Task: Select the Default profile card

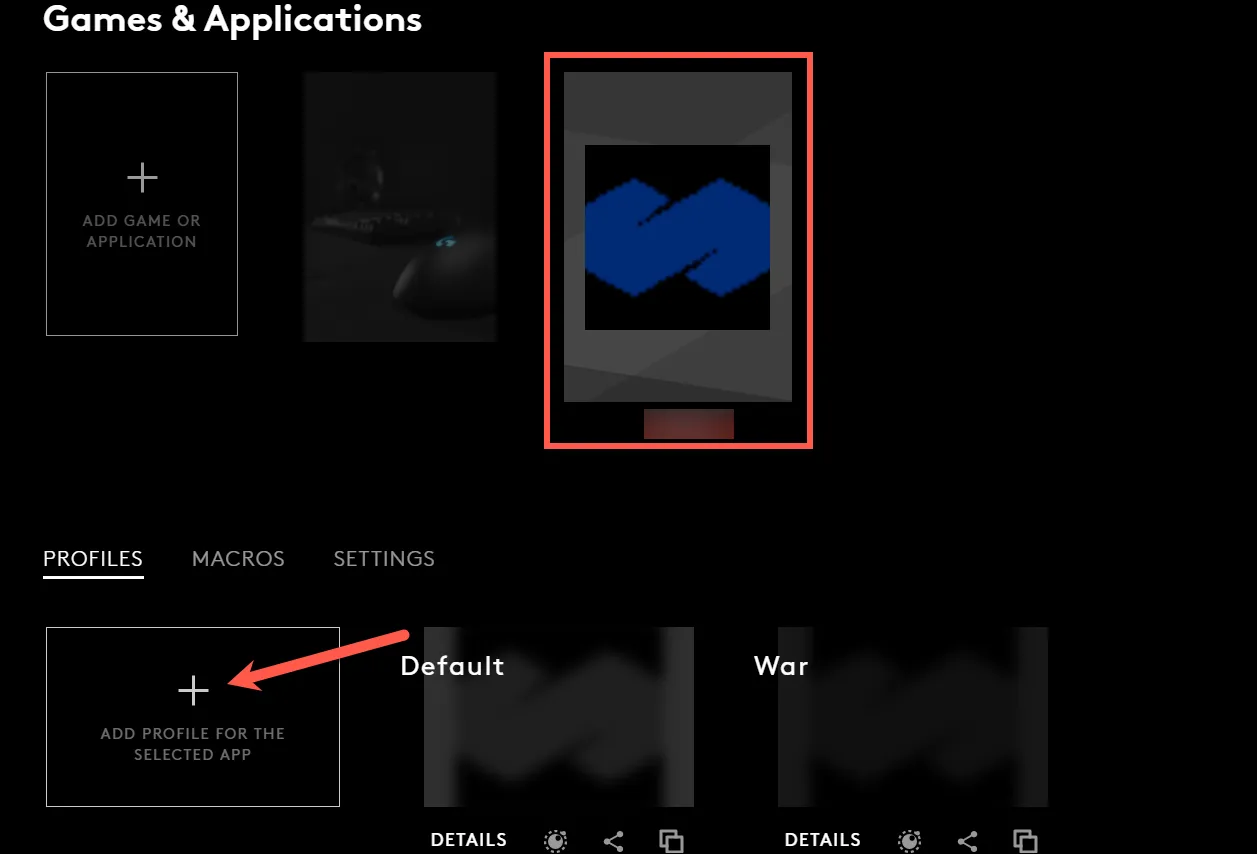Action: pyautogui.click(x=559, y=717)
